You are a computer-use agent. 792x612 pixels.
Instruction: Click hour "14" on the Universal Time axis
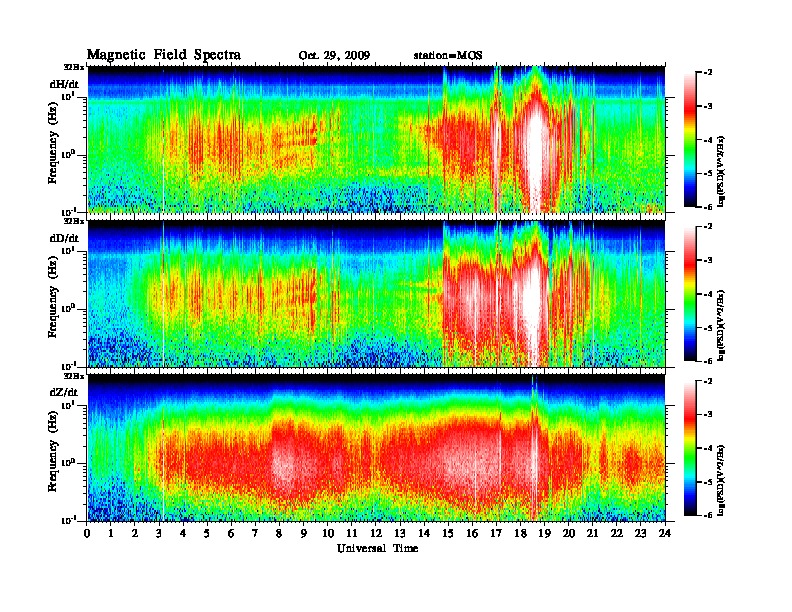[424, 534]
